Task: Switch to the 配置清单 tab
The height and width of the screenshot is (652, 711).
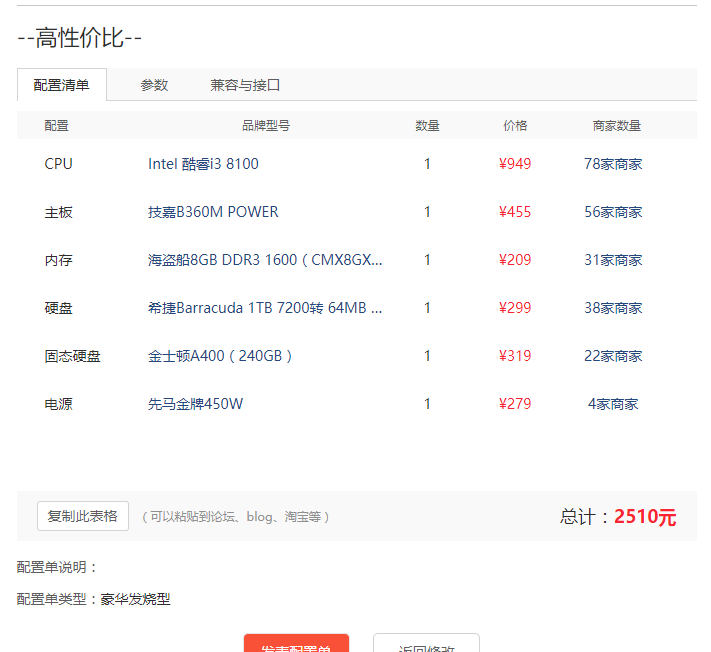Action: 62,85
